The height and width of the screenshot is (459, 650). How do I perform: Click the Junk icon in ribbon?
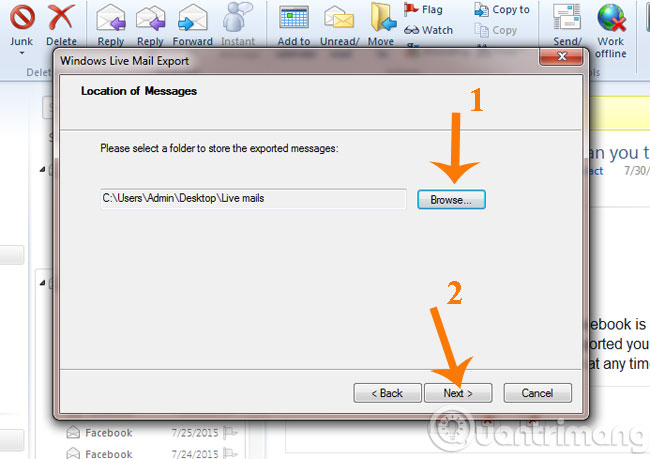tap(22, 19)
